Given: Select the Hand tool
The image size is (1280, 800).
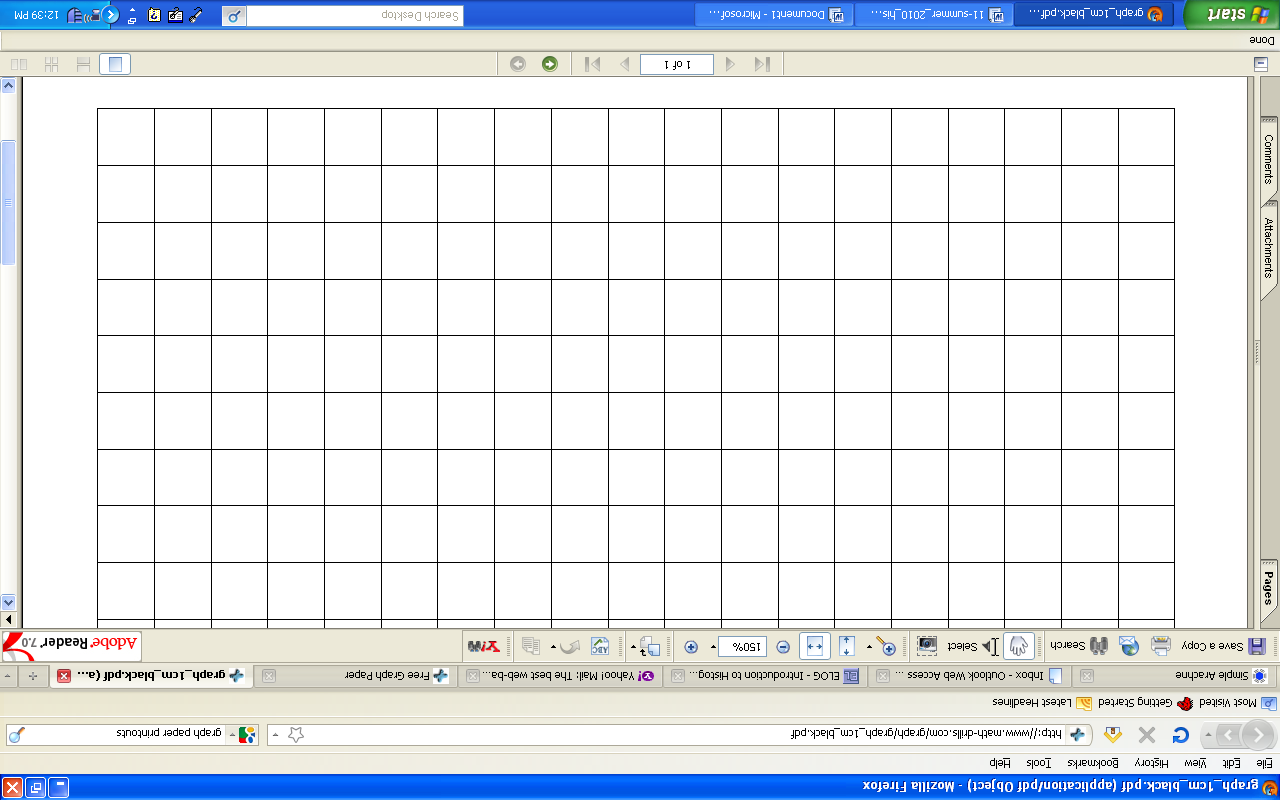Looking at the screenshot, I should (1018, 646).
